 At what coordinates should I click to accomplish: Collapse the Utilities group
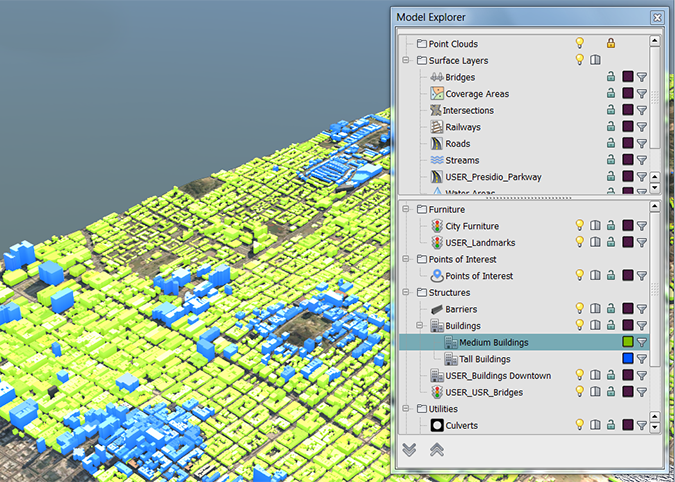pyautogui.click(x=406, y=408)
